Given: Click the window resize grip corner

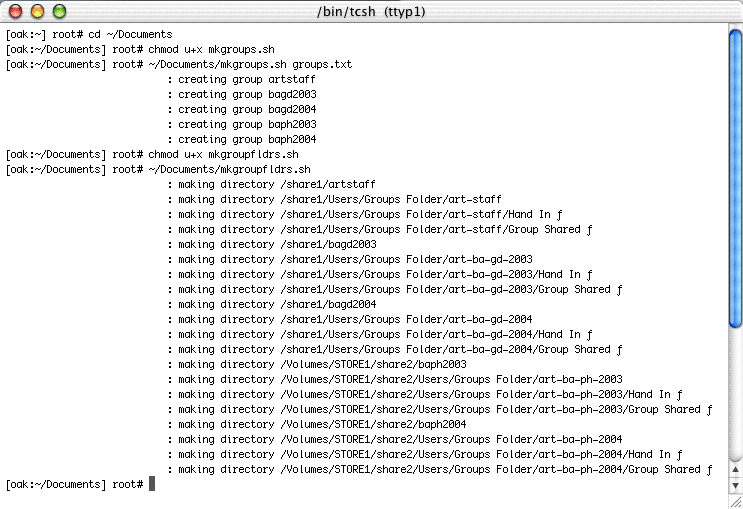Looking at the screenshot, I should pos(735,501).
